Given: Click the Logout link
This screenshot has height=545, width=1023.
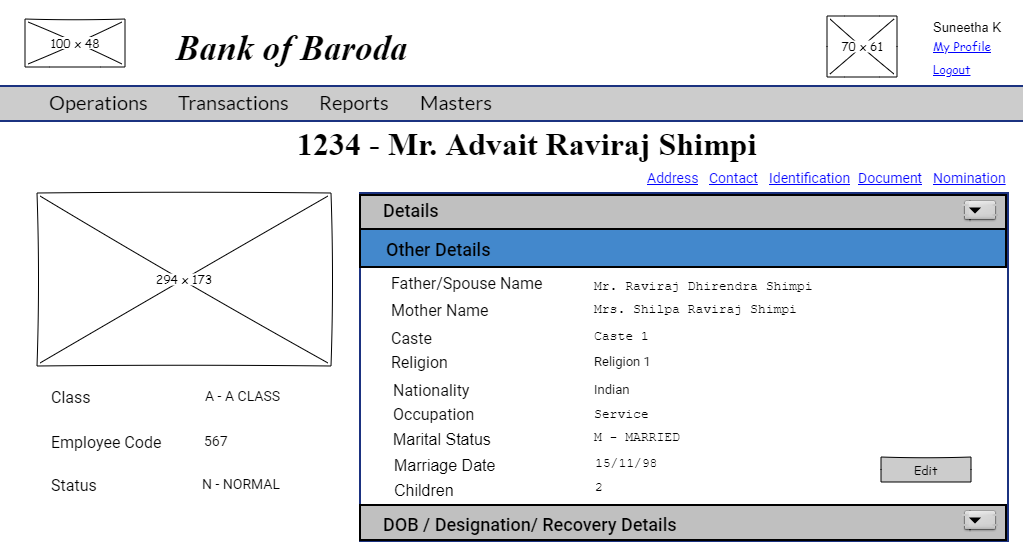Looking at the screenshot, I should coord(951,70).
